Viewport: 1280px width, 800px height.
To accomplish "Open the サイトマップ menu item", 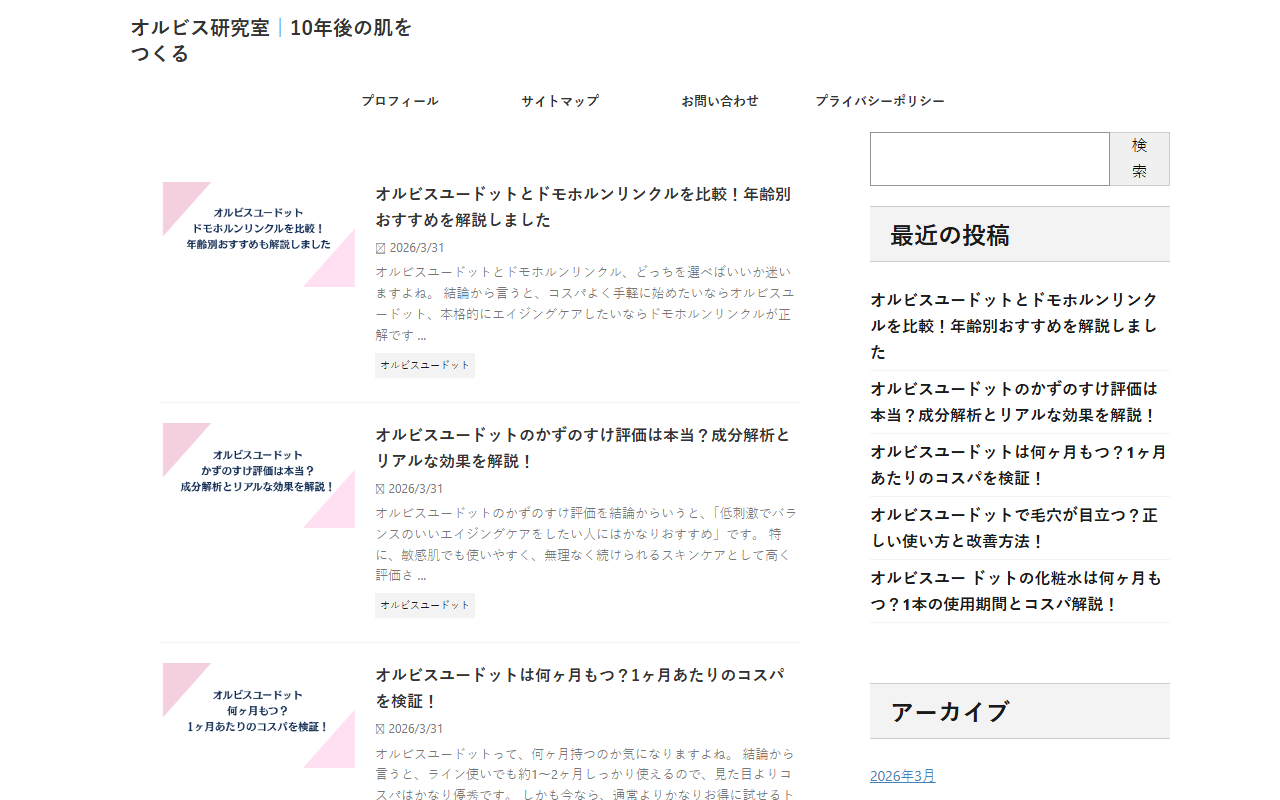I will pos(560,101).
